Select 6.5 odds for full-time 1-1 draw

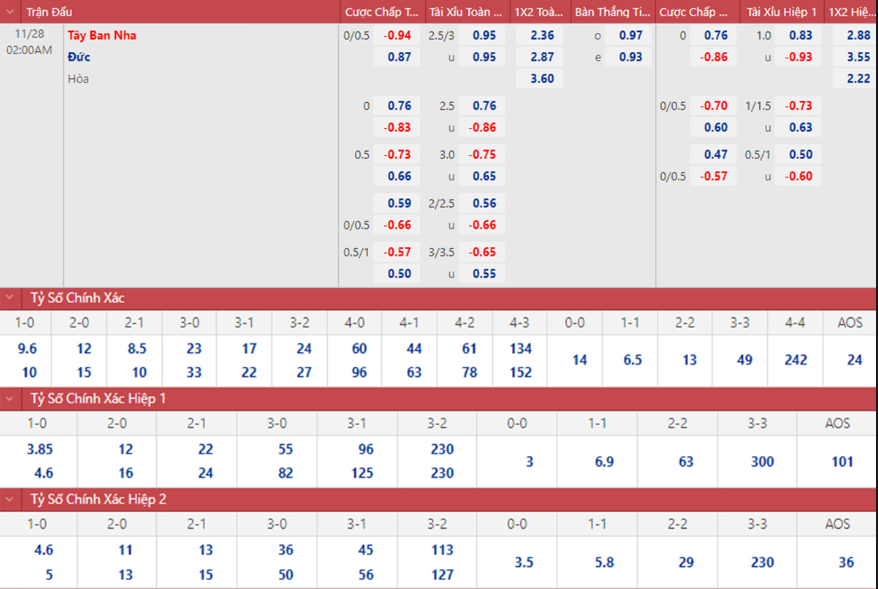(632, 360)
